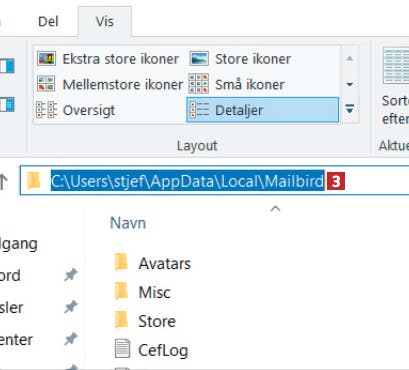Image resolution: width=409 pixels, height=370 pixels.
Task: Expand the layout gallery more options
Action: pyautogui.click(x=350, y=109)
